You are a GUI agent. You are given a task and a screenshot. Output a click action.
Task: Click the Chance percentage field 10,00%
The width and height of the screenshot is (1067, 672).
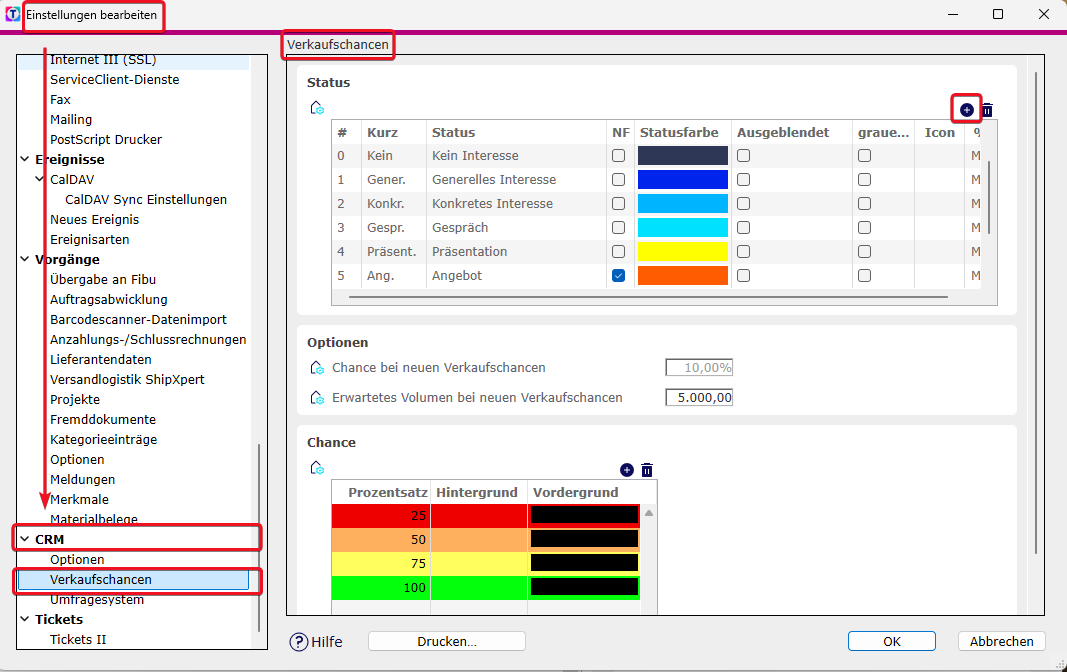pos(699,367)
